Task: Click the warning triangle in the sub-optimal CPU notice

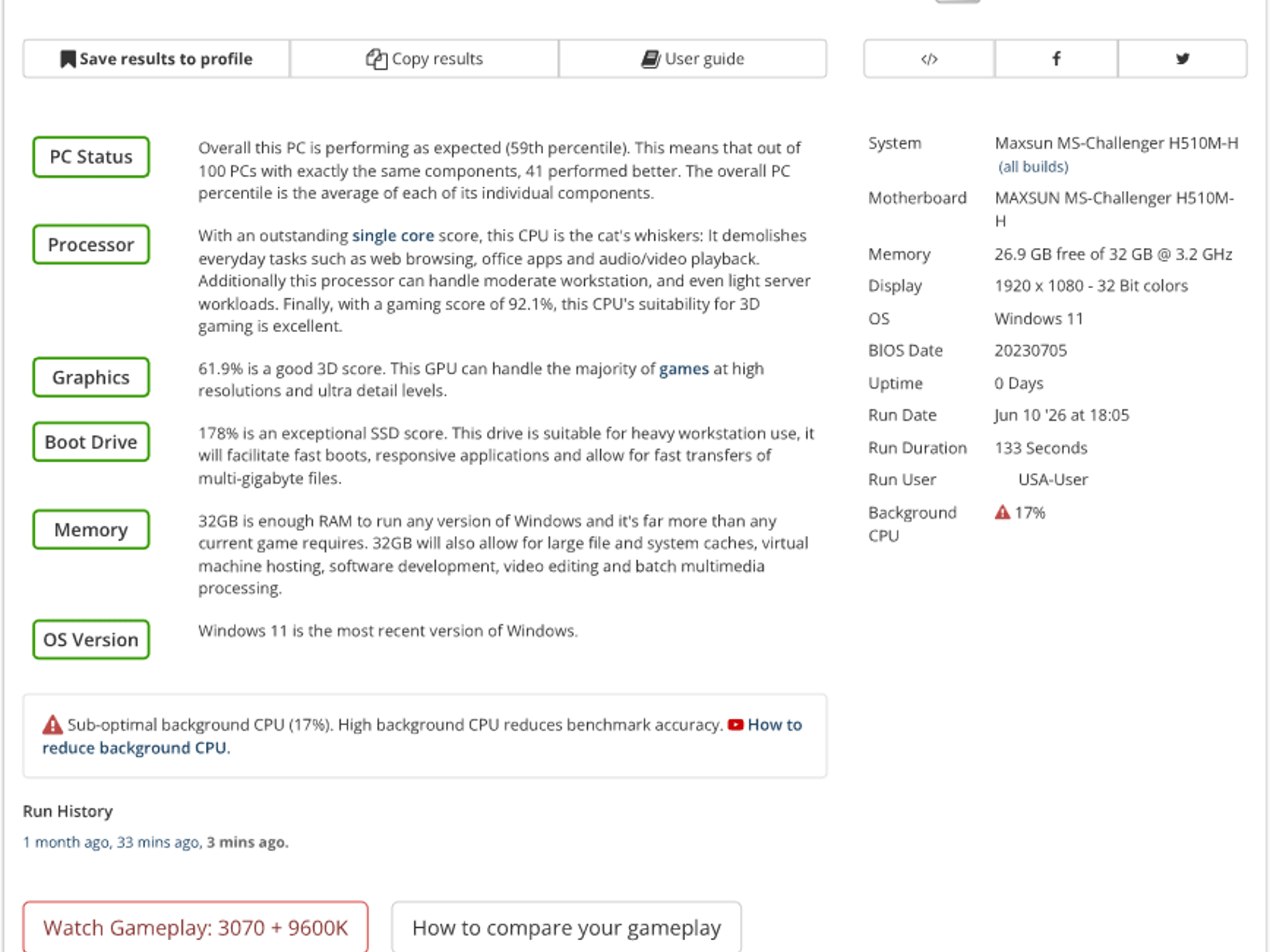Action: (x=52, y=725)
